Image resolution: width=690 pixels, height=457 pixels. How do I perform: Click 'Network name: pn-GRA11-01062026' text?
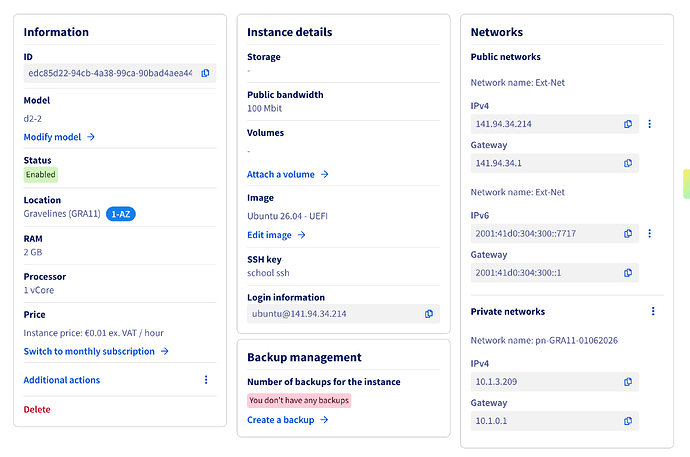click(544, 340)
